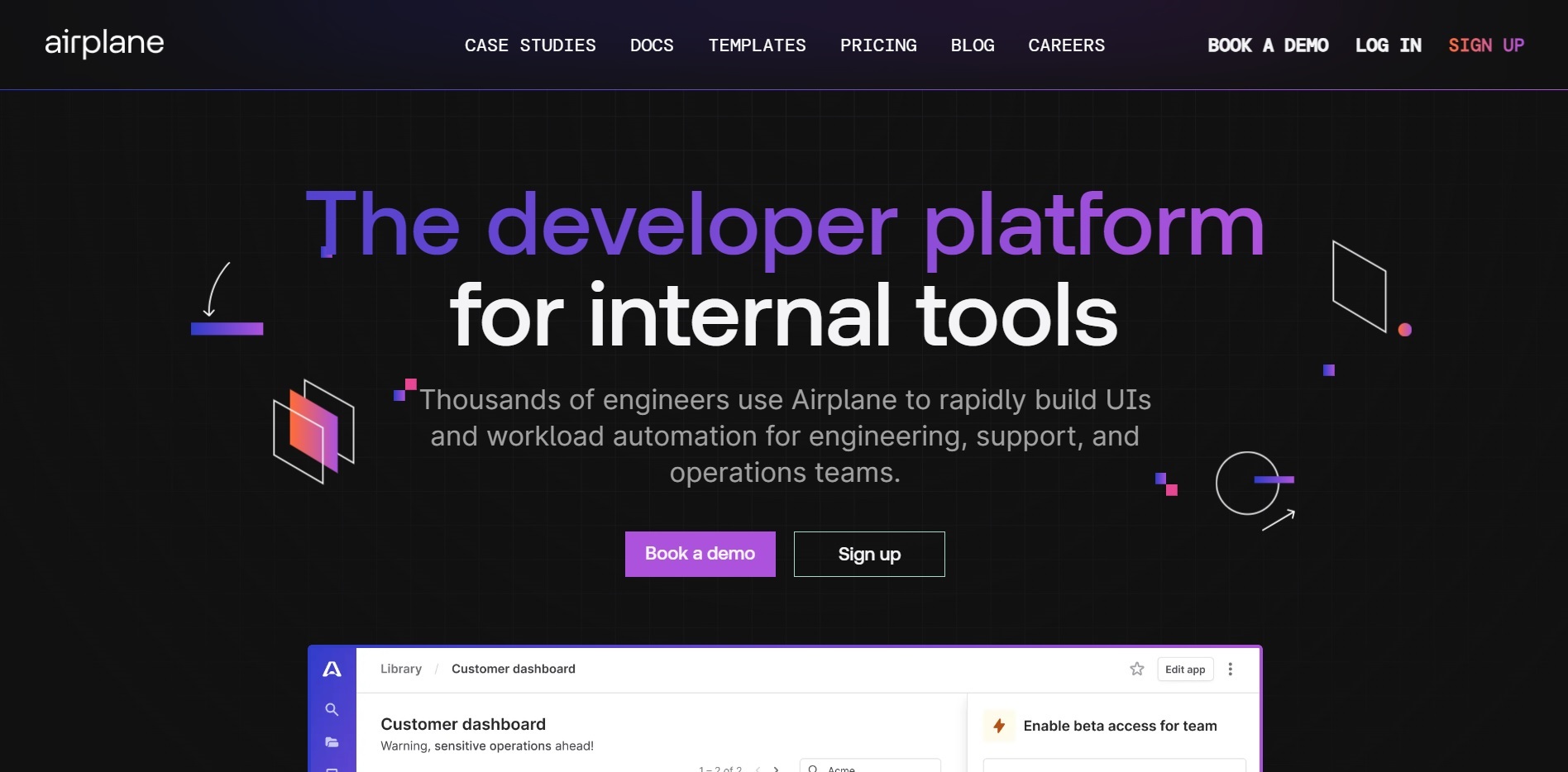1568x772 pixels.
Task: Click the Log In link
Action: (1388, 45)
